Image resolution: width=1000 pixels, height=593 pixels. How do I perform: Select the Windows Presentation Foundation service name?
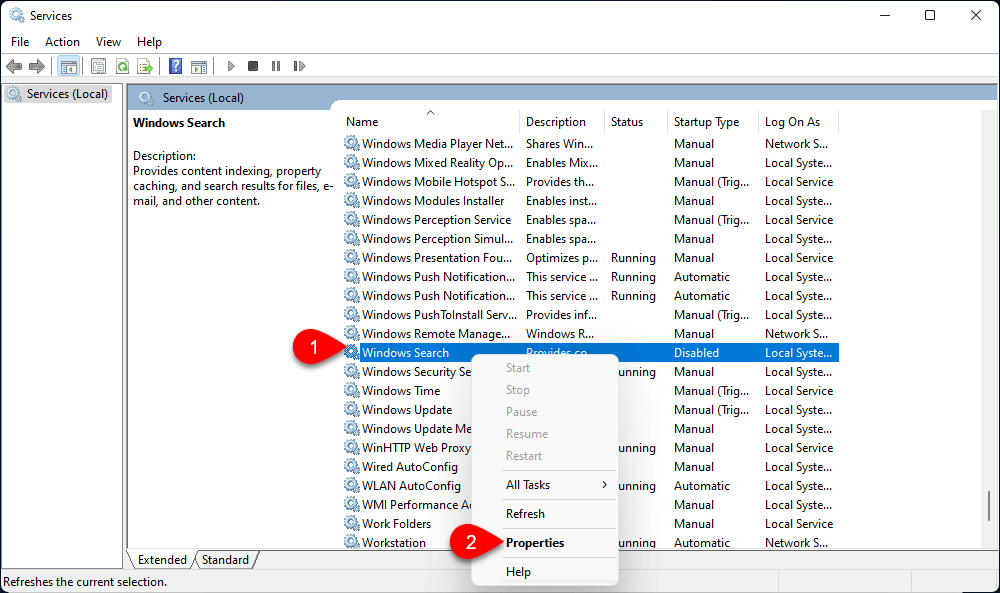437,258
